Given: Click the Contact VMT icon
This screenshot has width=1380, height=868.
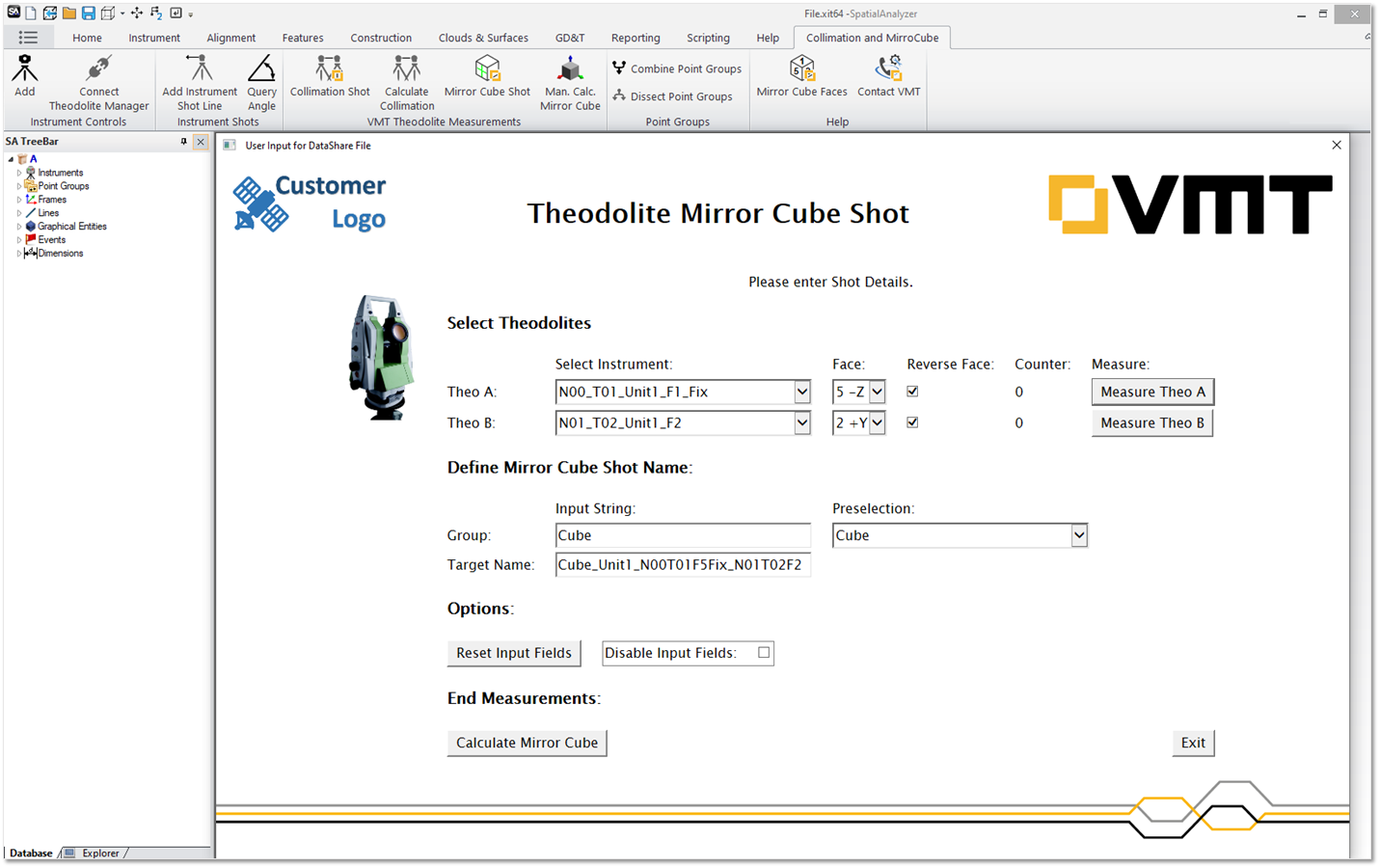Looking at the screenshot, I should pos(888,77).
